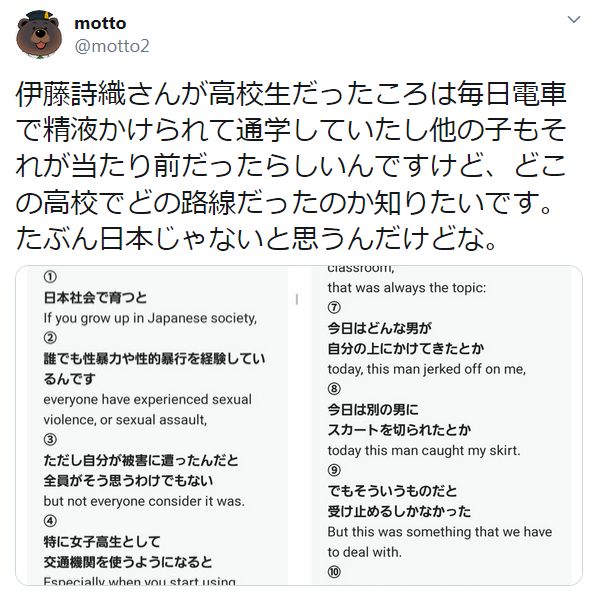
Task: Open the motto display name profile
Action: 100,23
